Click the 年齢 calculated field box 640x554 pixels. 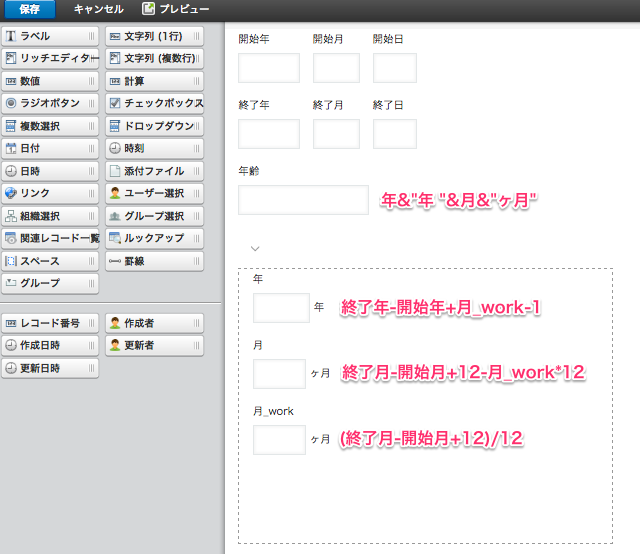click(303, 200)
